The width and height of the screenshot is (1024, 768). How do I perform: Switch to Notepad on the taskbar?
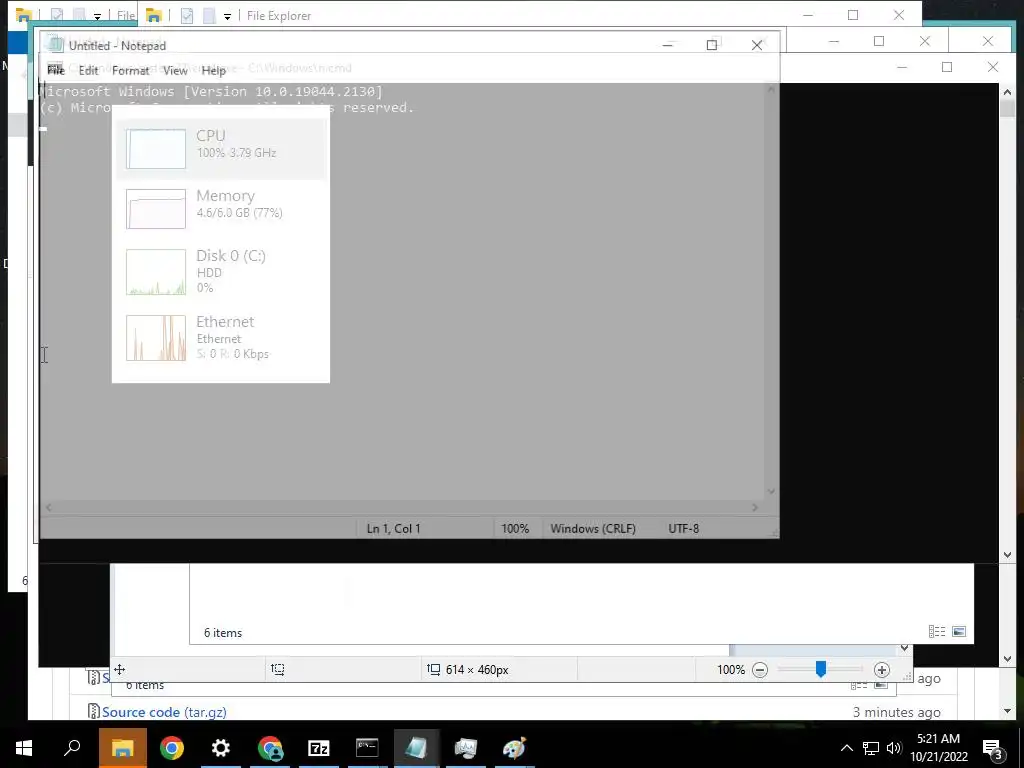(416, 748)
